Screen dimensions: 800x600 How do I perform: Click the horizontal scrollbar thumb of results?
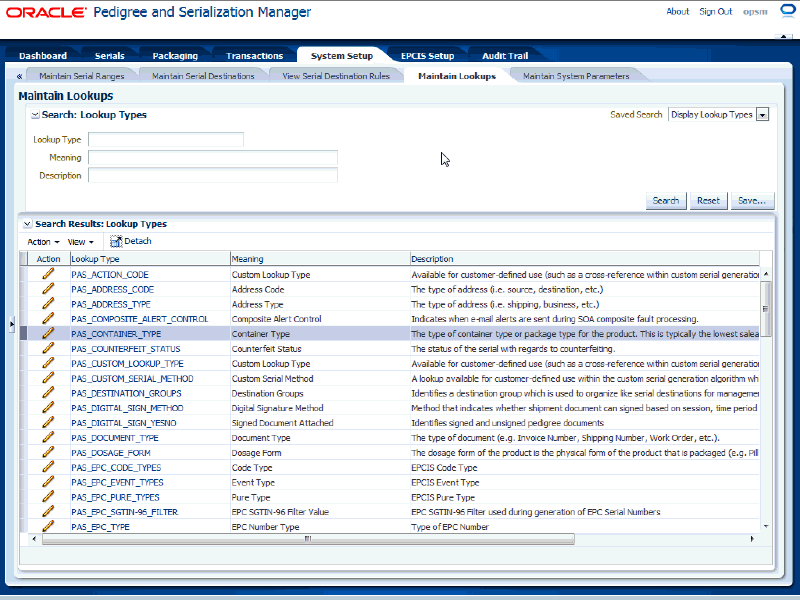pyautogui.click(x=308, y=539)
